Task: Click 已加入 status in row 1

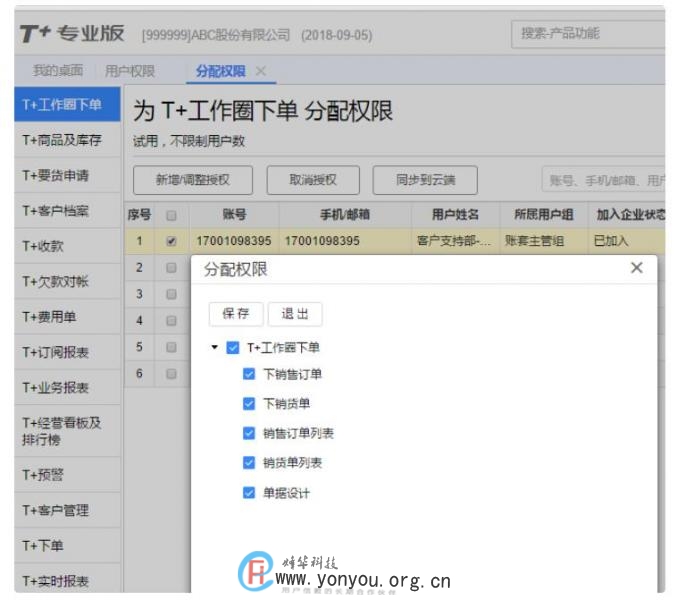Action: (611, 241)
